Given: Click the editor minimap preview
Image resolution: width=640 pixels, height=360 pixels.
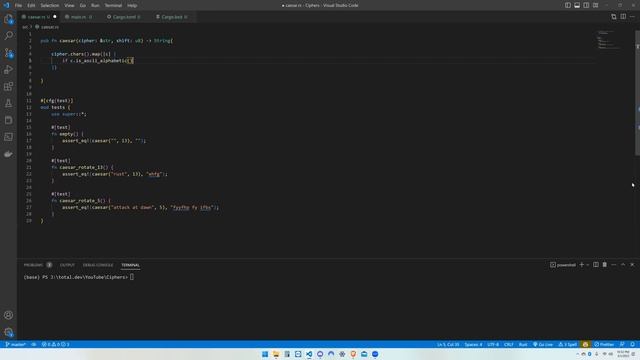Looking at the screenshot, I should tap(608, 40).
